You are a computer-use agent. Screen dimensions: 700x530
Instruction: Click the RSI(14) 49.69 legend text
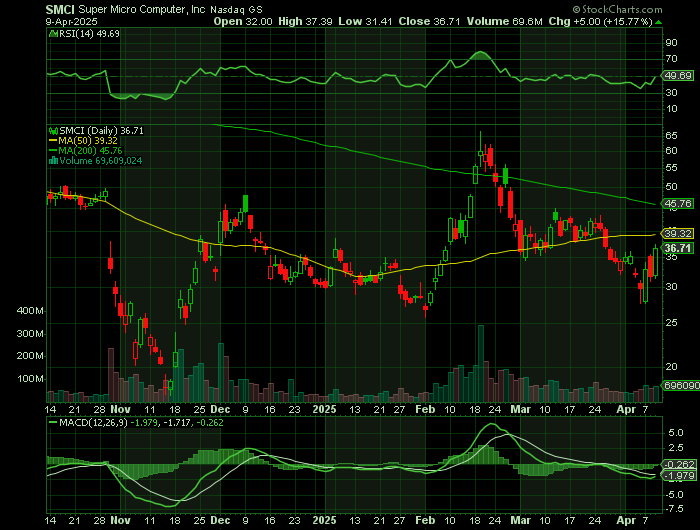click(x=89, y=33)
